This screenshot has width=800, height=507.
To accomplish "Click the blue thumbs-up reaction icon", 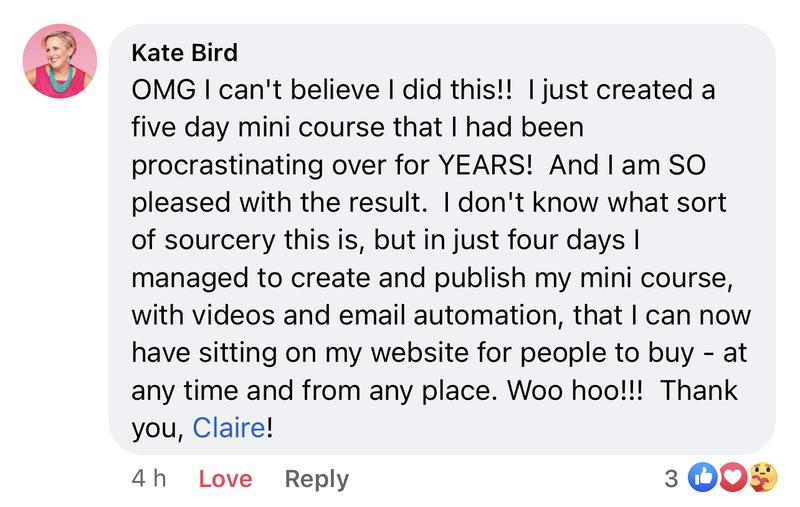I will [x=706, y=479].
